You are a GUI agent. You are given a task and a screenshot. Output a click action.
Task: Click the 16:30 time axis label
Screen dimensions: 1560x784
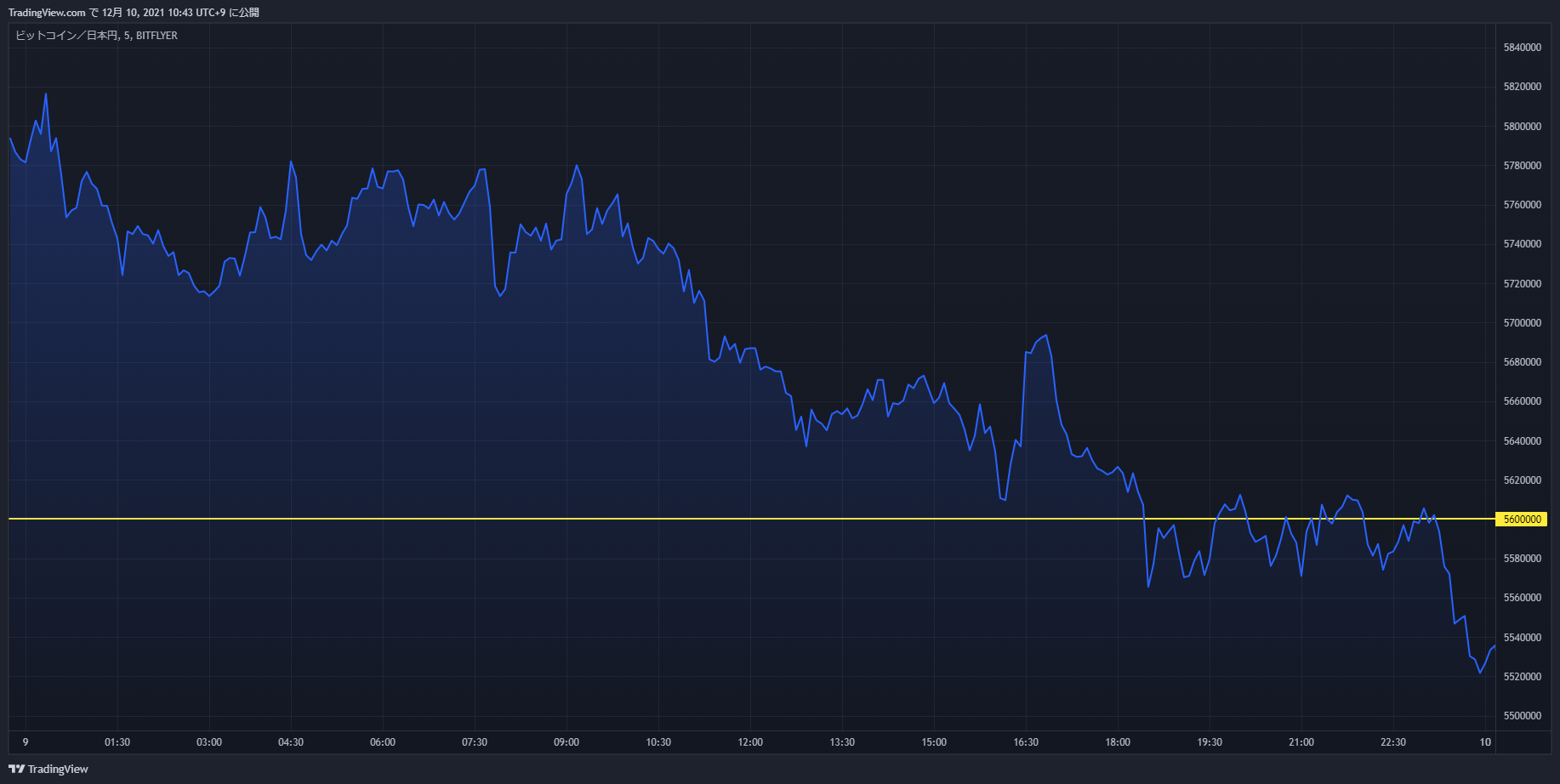click(1026, 742)
